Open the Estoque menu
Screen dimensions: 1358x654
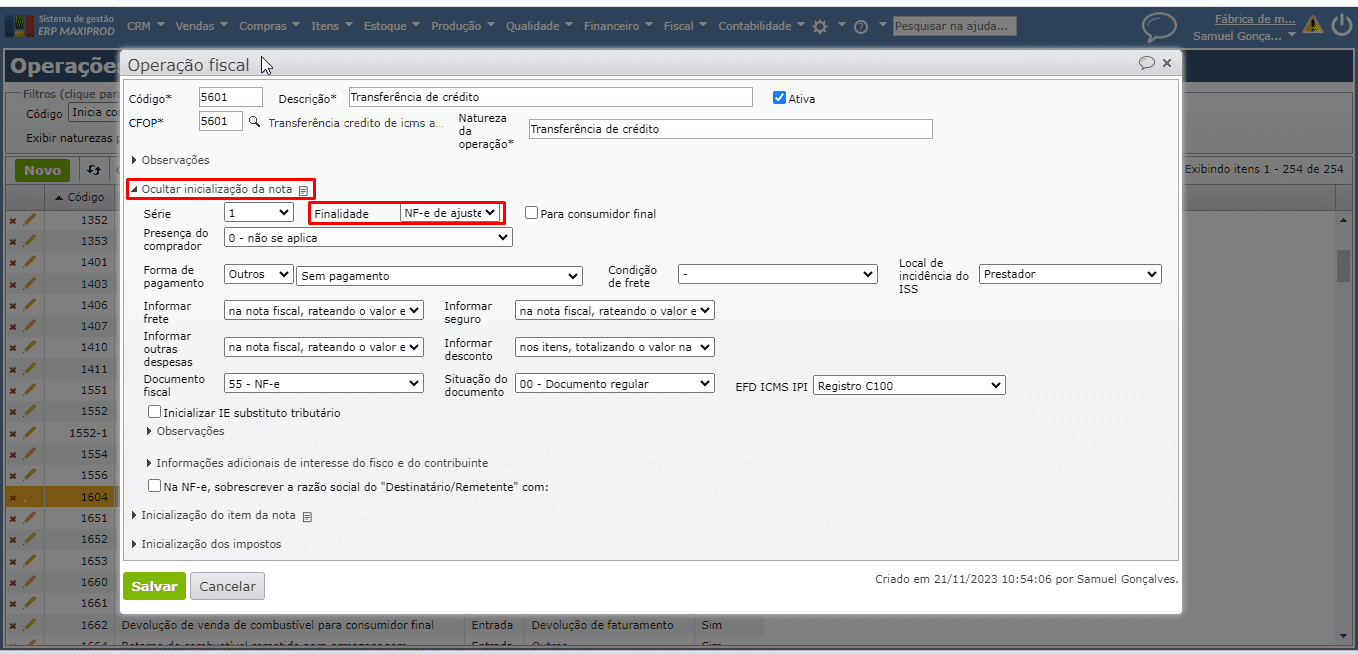tap(392, 26)
